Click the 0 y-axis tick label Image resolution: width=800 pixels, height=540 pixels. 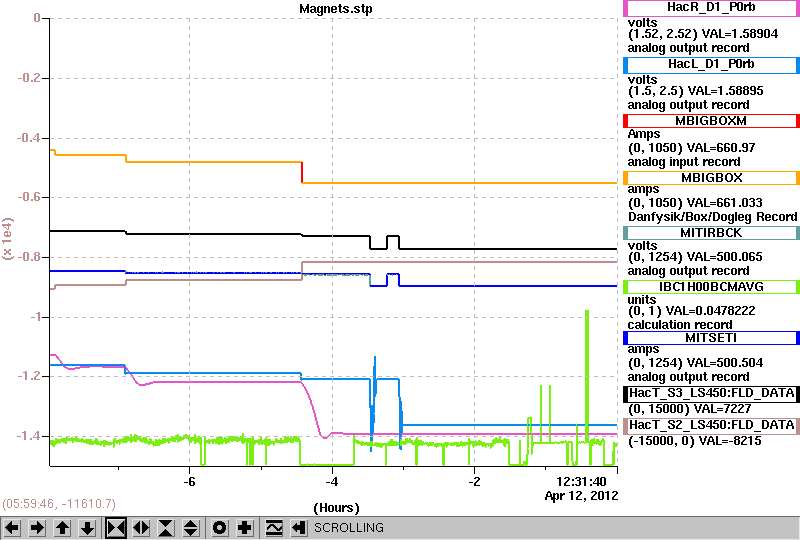coord(37,18)
